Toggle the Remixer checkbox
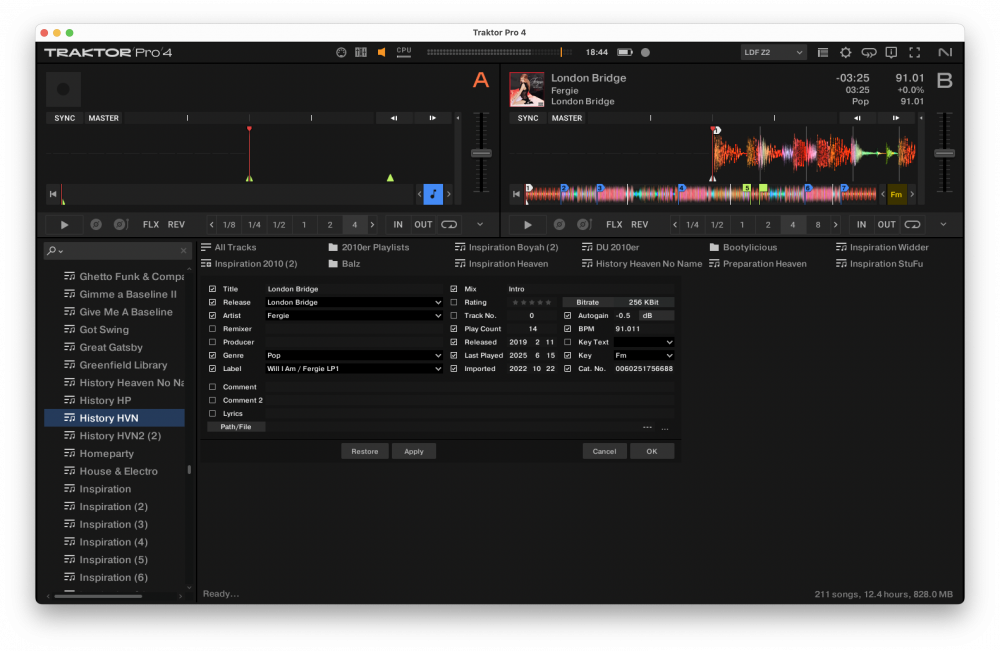This screenshot has height=651, width=1000. (x=212, y=329)
